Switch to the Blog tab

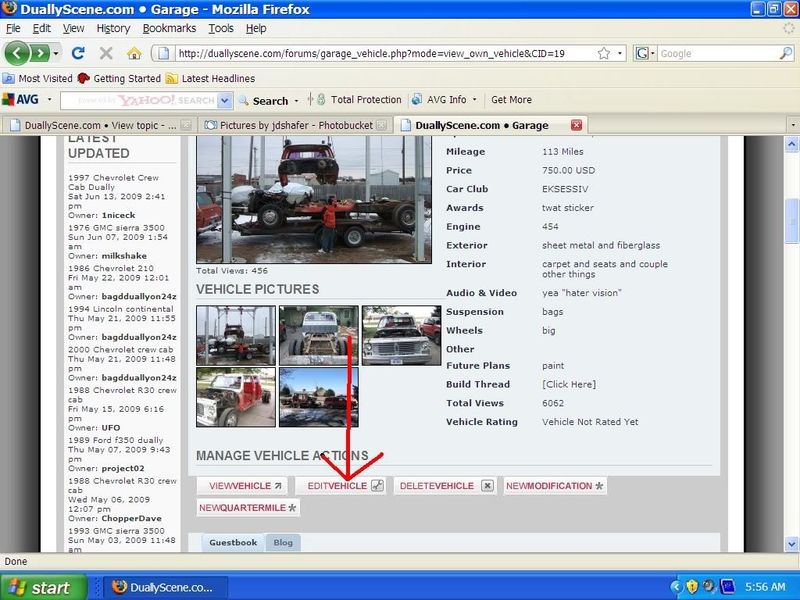[x=283, y=543]
